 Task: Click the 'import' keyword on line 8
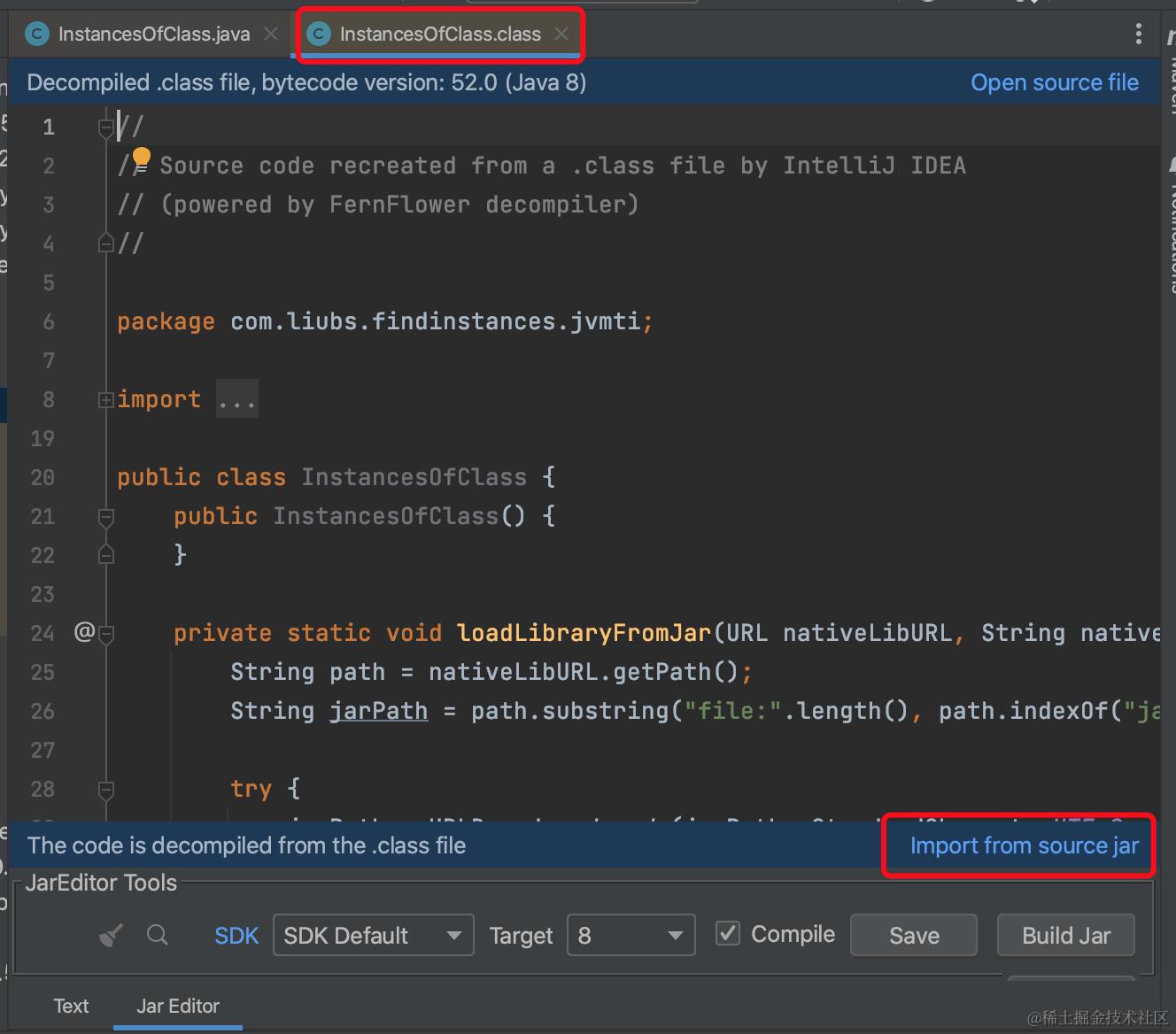pos(159,400)
